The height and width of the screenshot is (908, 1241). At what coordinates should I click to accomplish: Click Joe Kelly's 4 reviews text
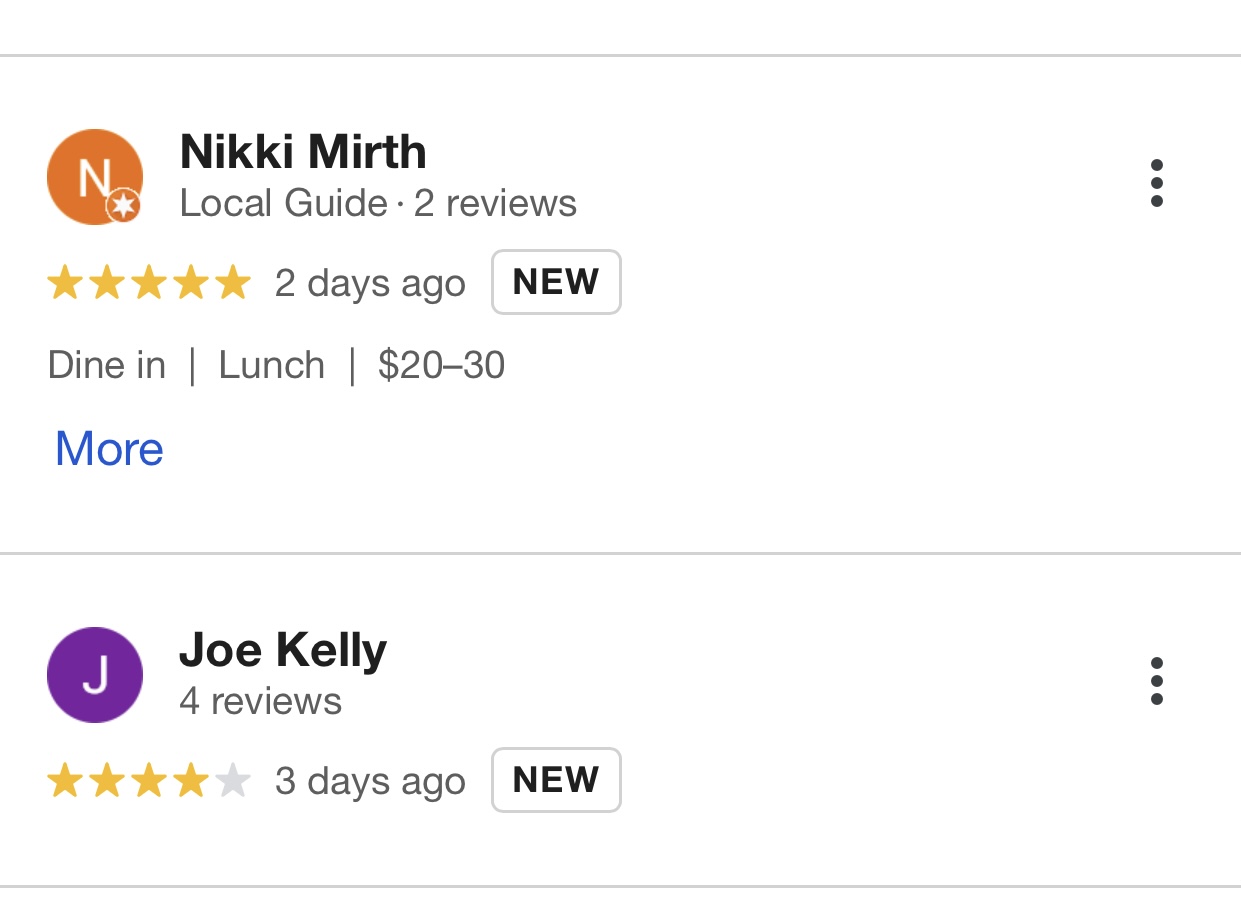tap(260, 702)
